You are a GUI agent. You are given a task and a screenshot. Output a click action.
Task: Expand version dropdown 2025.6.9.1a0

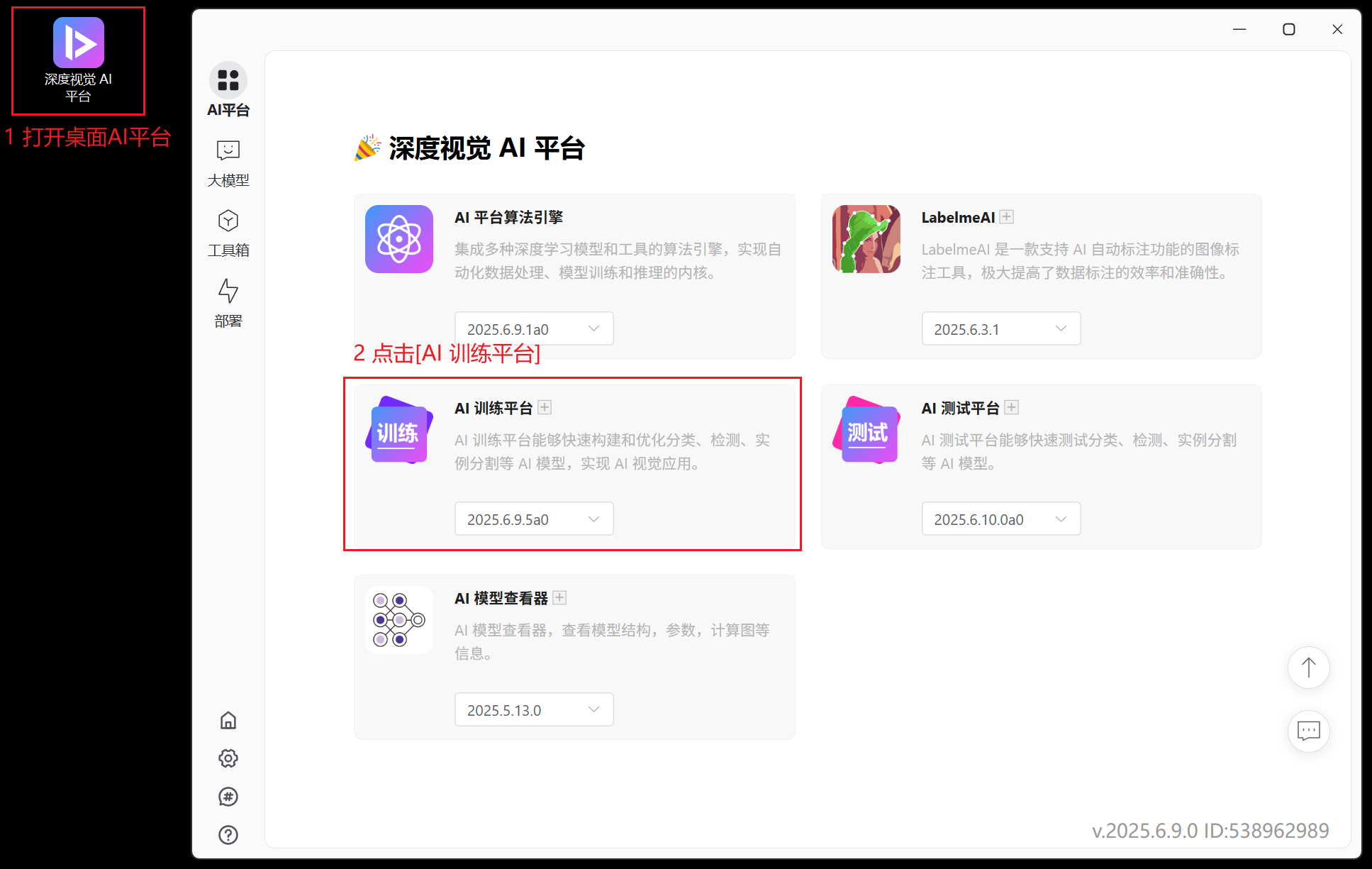534,329
